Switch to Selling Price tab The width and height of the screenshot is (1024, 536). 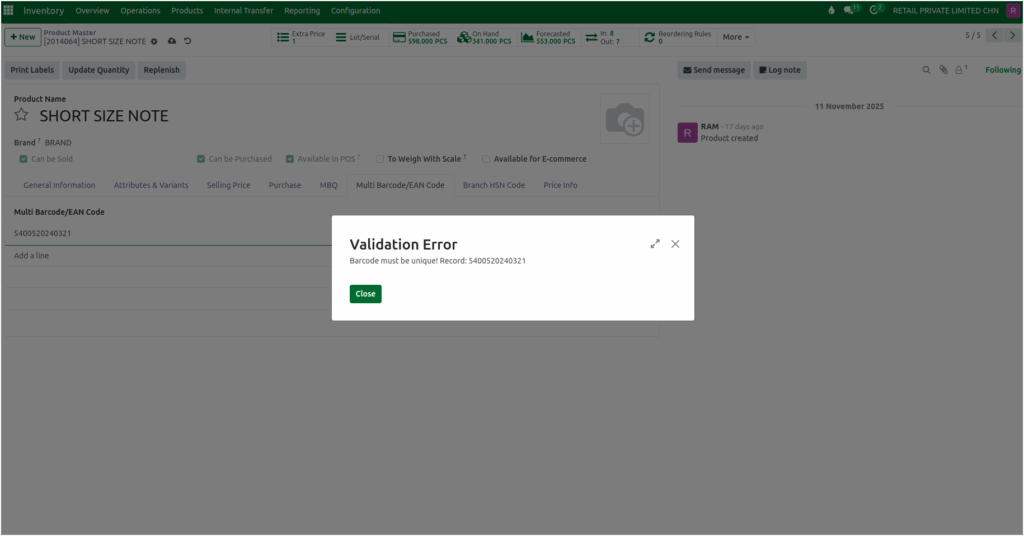[229, 185]
